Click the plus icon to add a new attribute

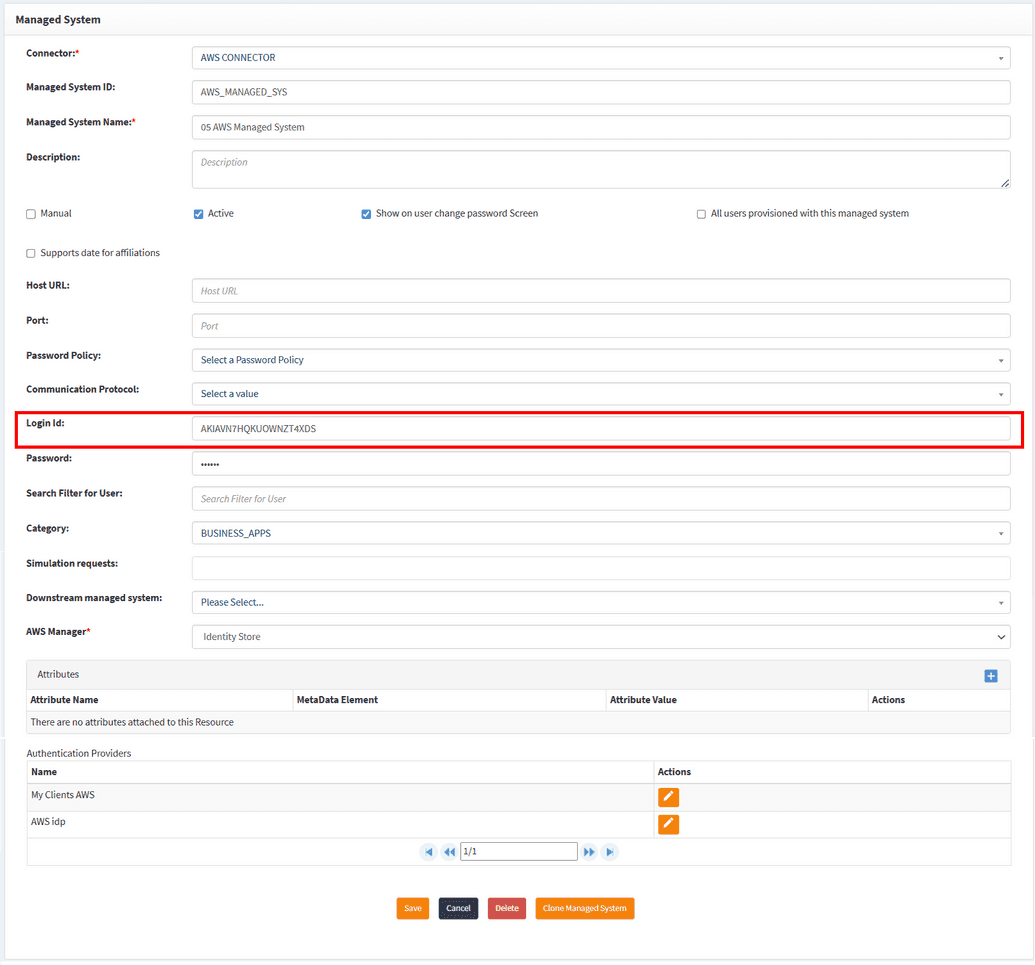[x=991, y=676]
